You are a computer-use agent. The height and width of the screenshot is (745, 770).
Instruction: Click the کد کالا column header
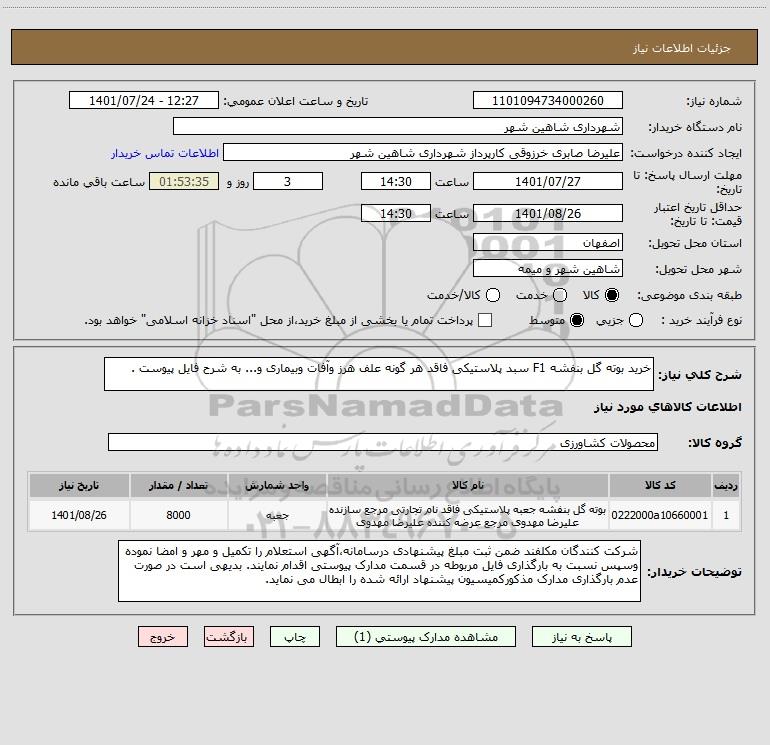[x=660, y=485]
